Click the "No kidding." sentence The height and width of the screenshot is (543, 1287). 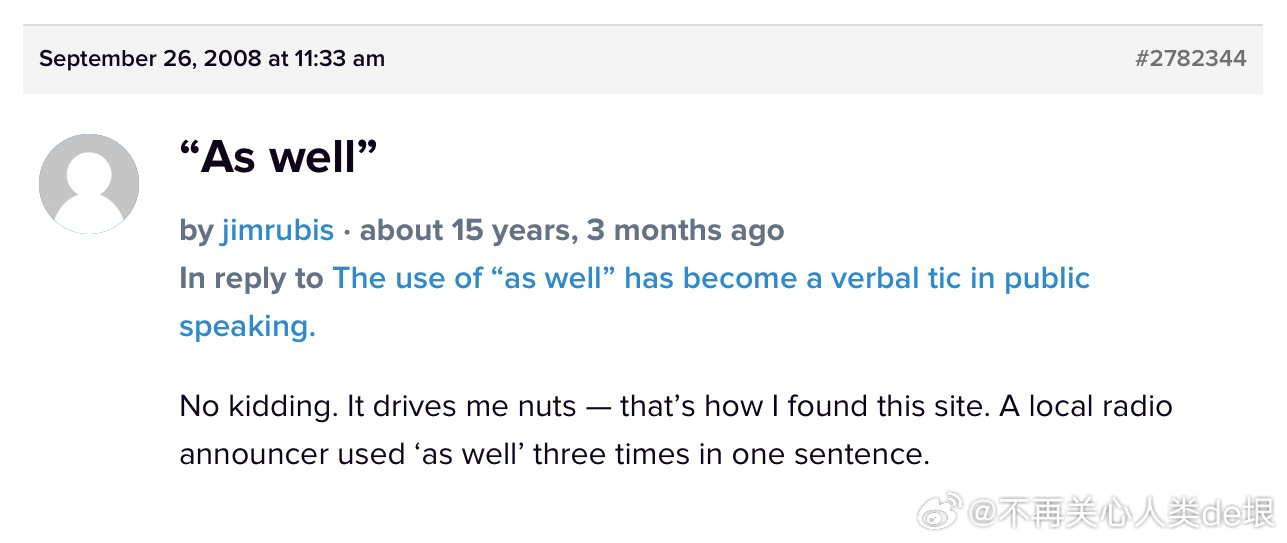click(258, 406)
